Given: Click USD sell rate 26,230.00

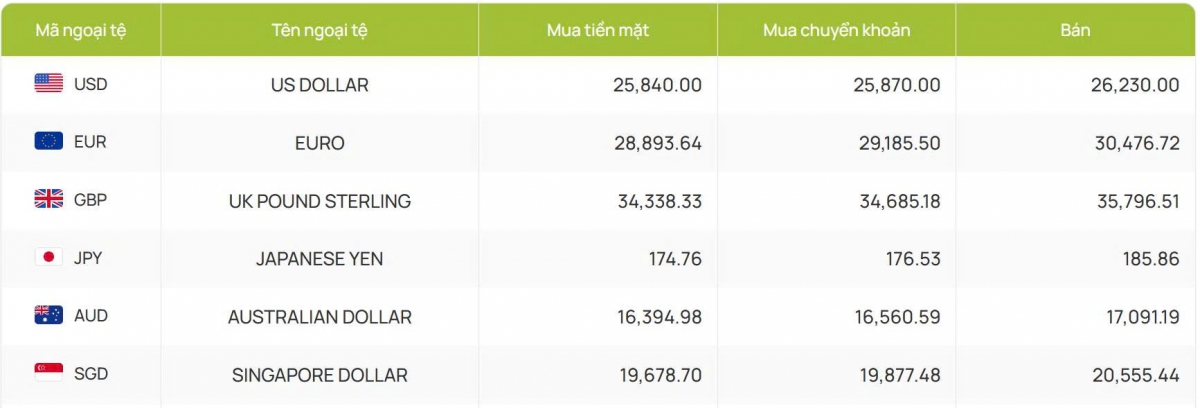Looking at the screenshot, I should [1135, 85].
